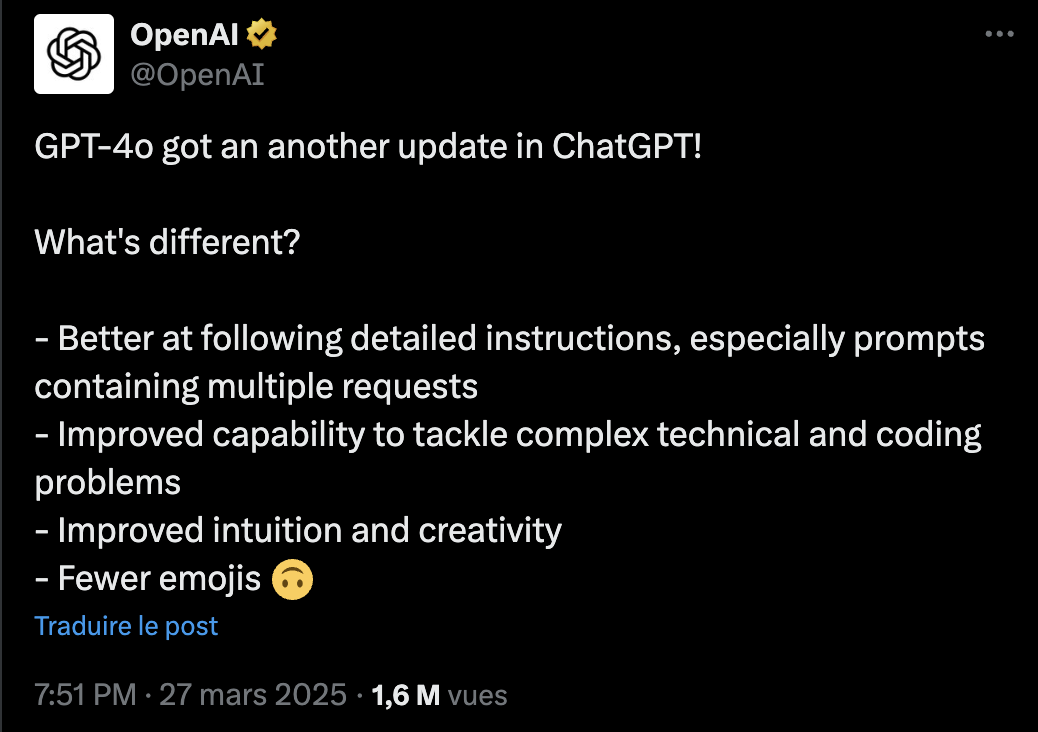Viewport: 1038px width, 732px height.
Task: Click the containing multiple requests text
Action: tap(256, 387)
